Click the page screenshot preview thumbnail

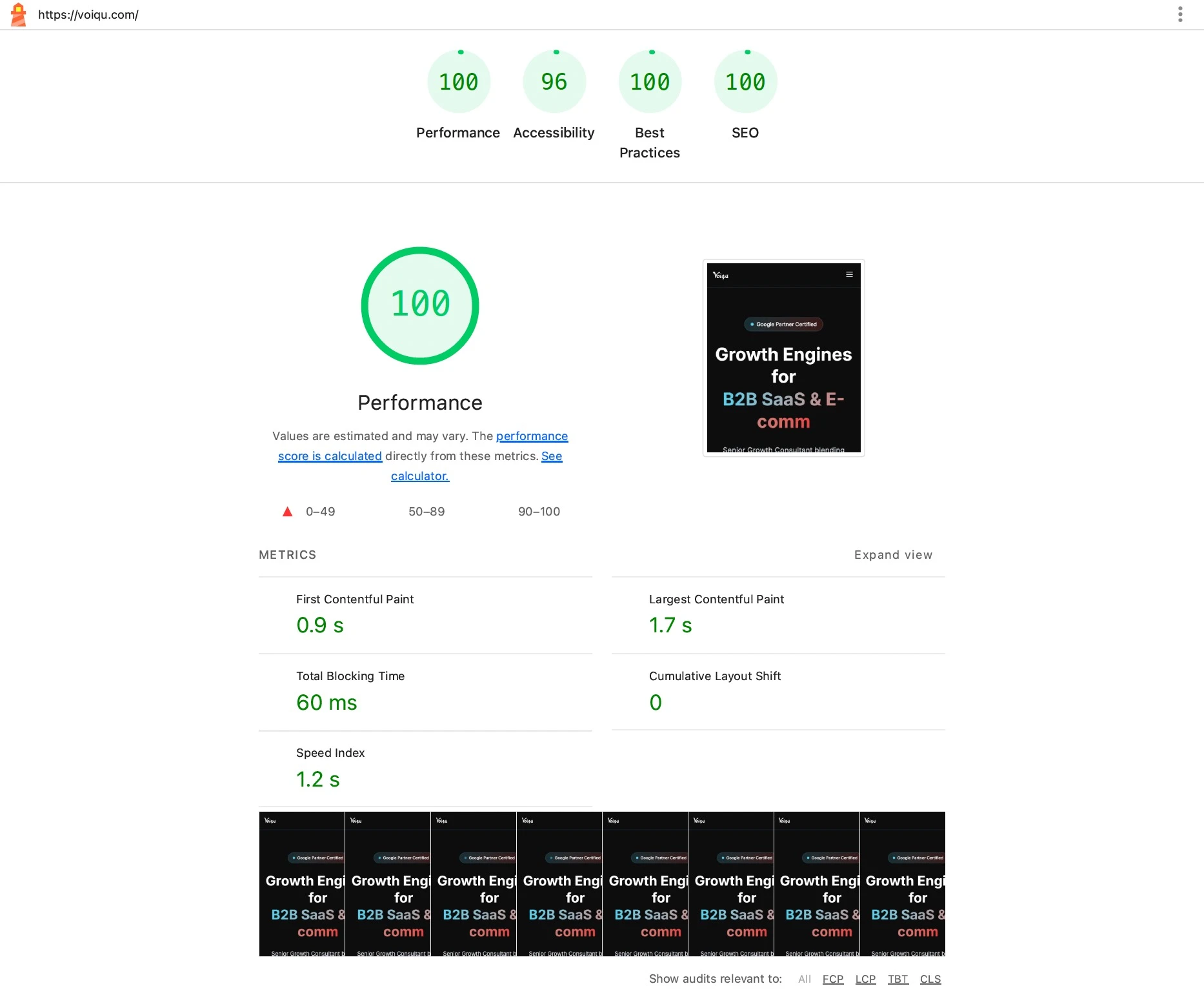(783, 358)
